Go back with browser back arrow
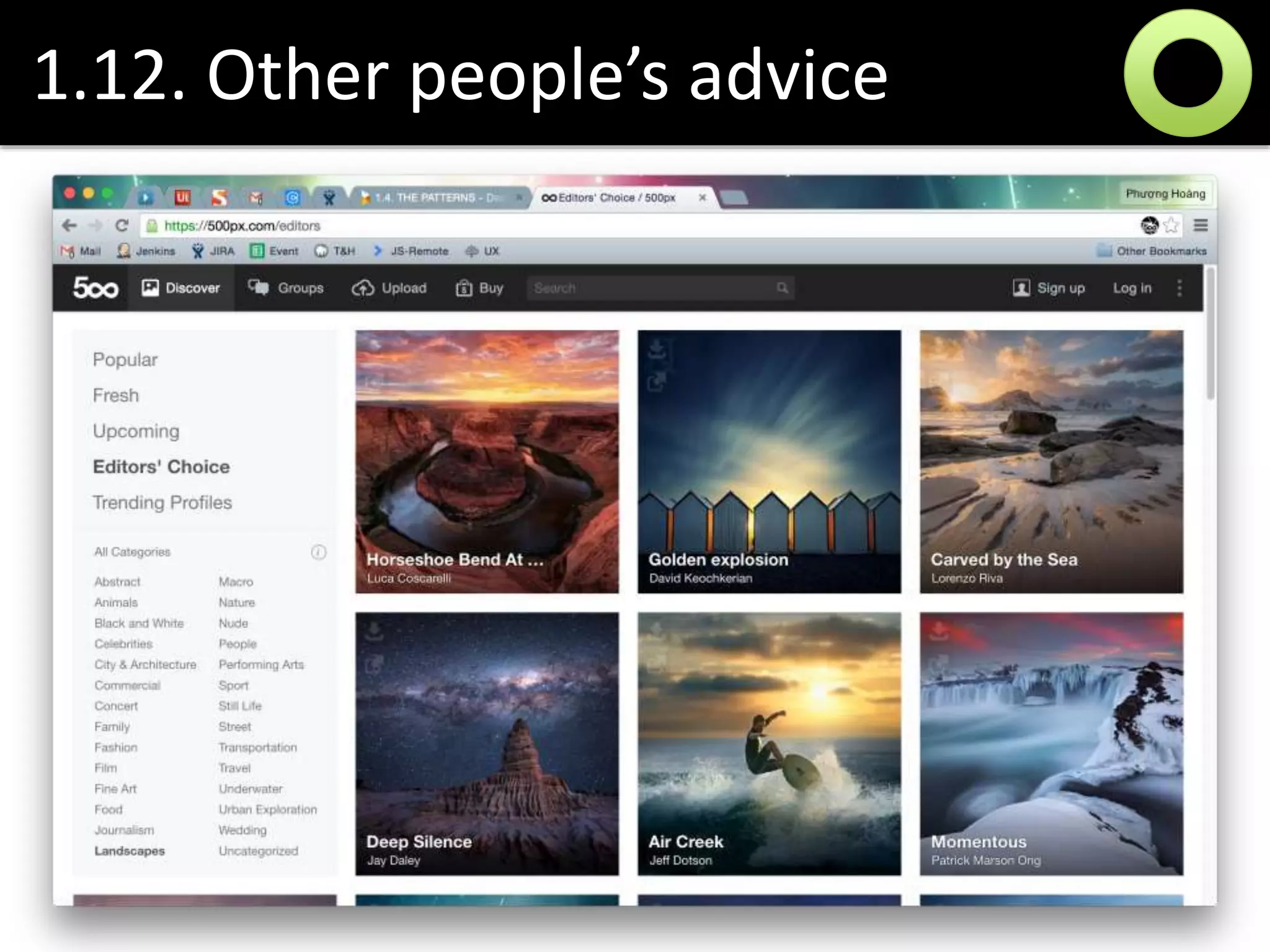 coord(69,226)
